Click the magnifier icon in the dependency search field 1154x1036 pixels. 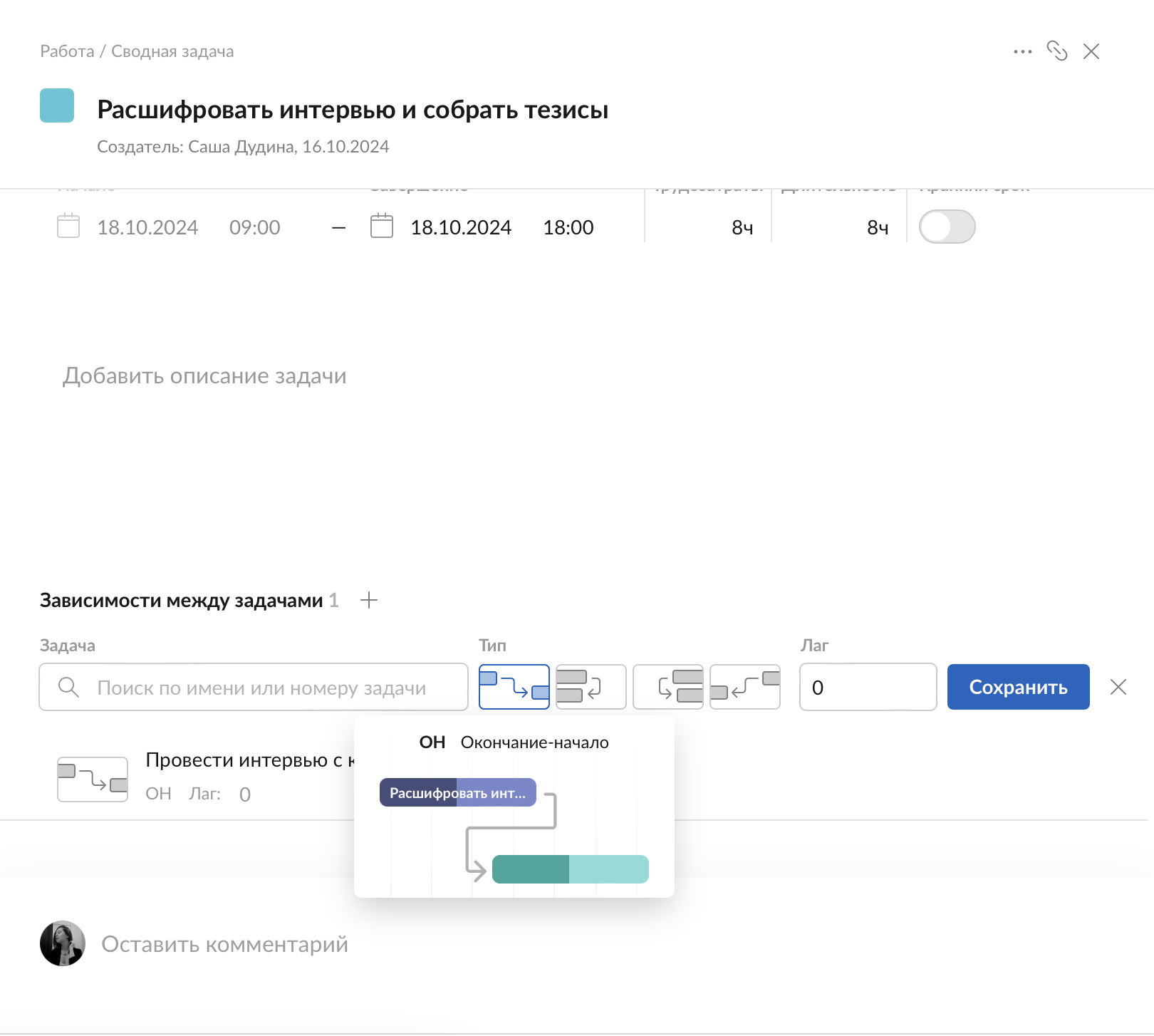coord(69,688)
